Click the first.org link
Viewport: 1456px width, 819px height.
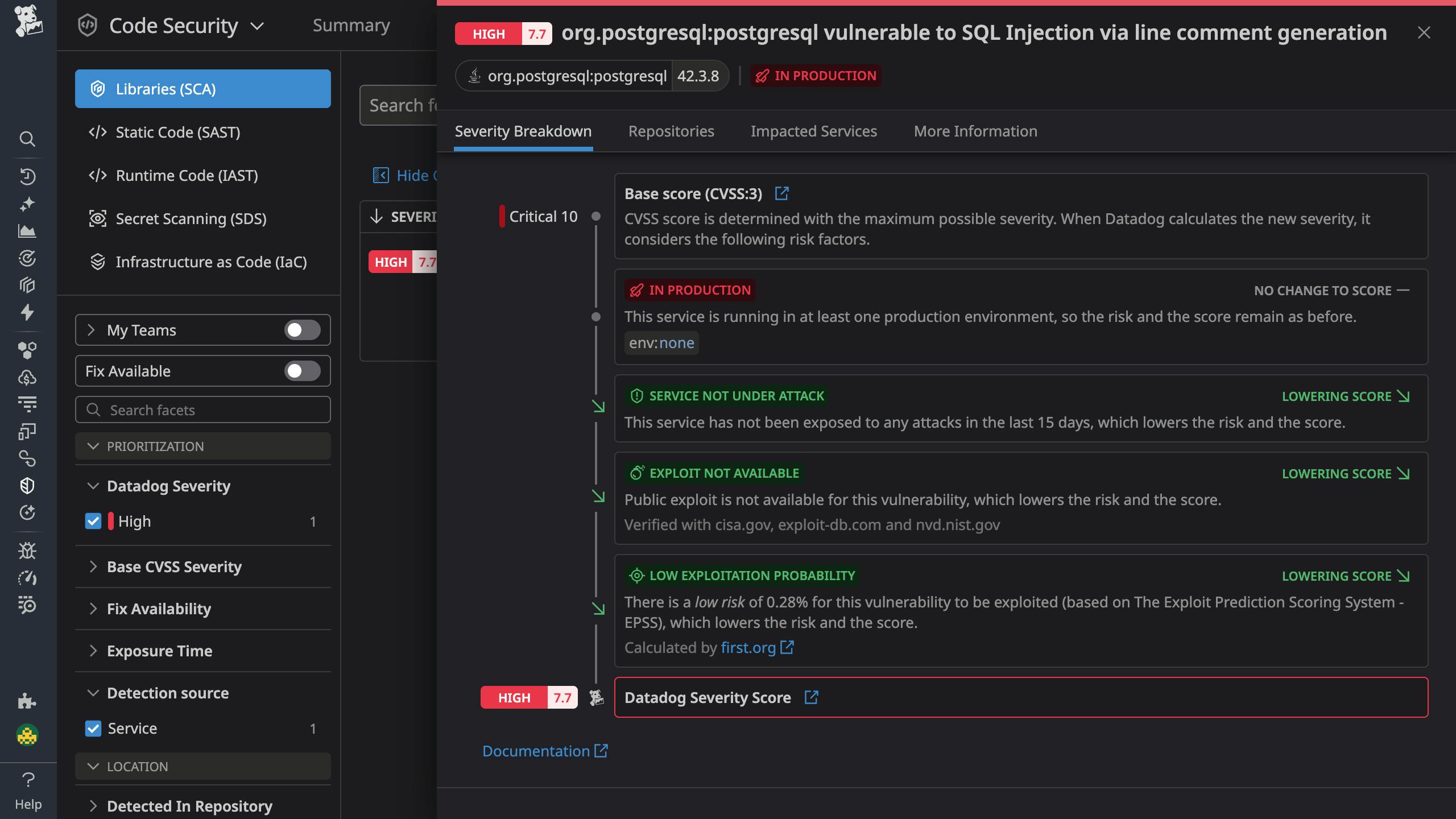point(748,647)
